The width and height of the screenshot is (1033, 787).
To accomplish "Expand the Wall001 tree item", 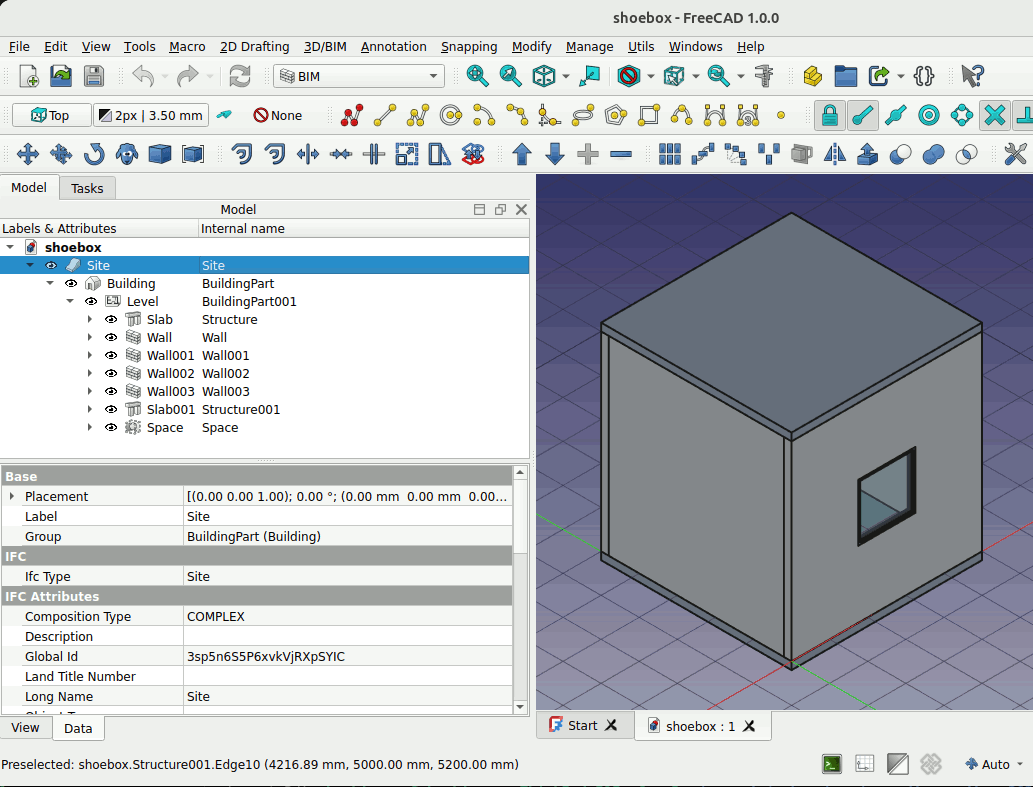I will pos(90,356).
